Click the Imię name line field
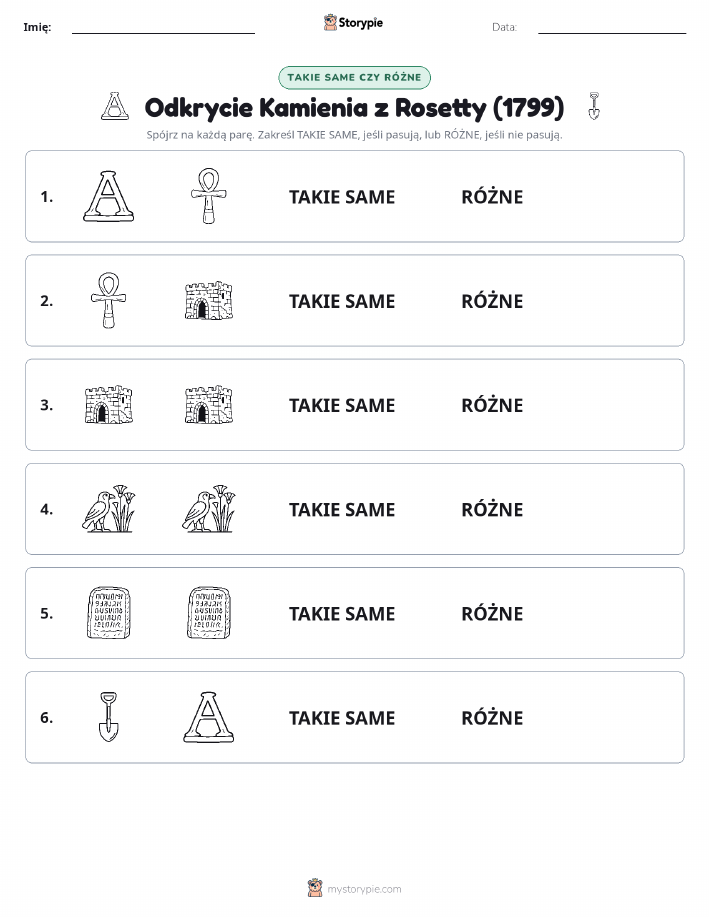 coord(163,27)
